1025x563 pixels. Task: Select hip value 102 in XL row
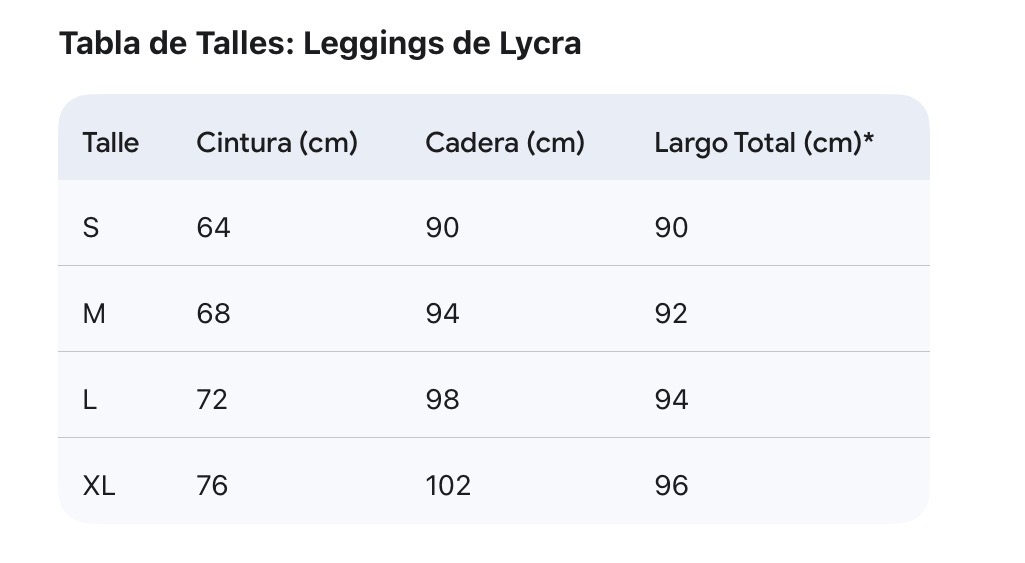(x=448, y=486)
